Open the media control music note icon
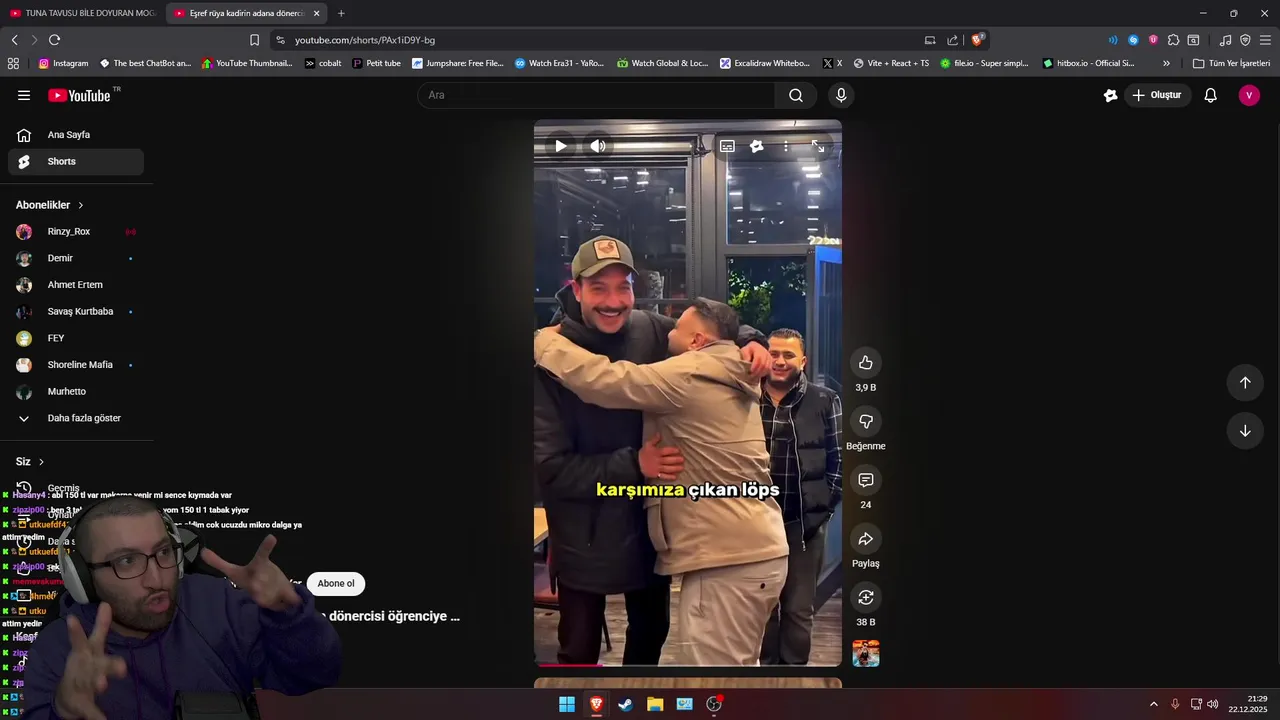This screenshot has height=720, width=1280. (1225, 40)
